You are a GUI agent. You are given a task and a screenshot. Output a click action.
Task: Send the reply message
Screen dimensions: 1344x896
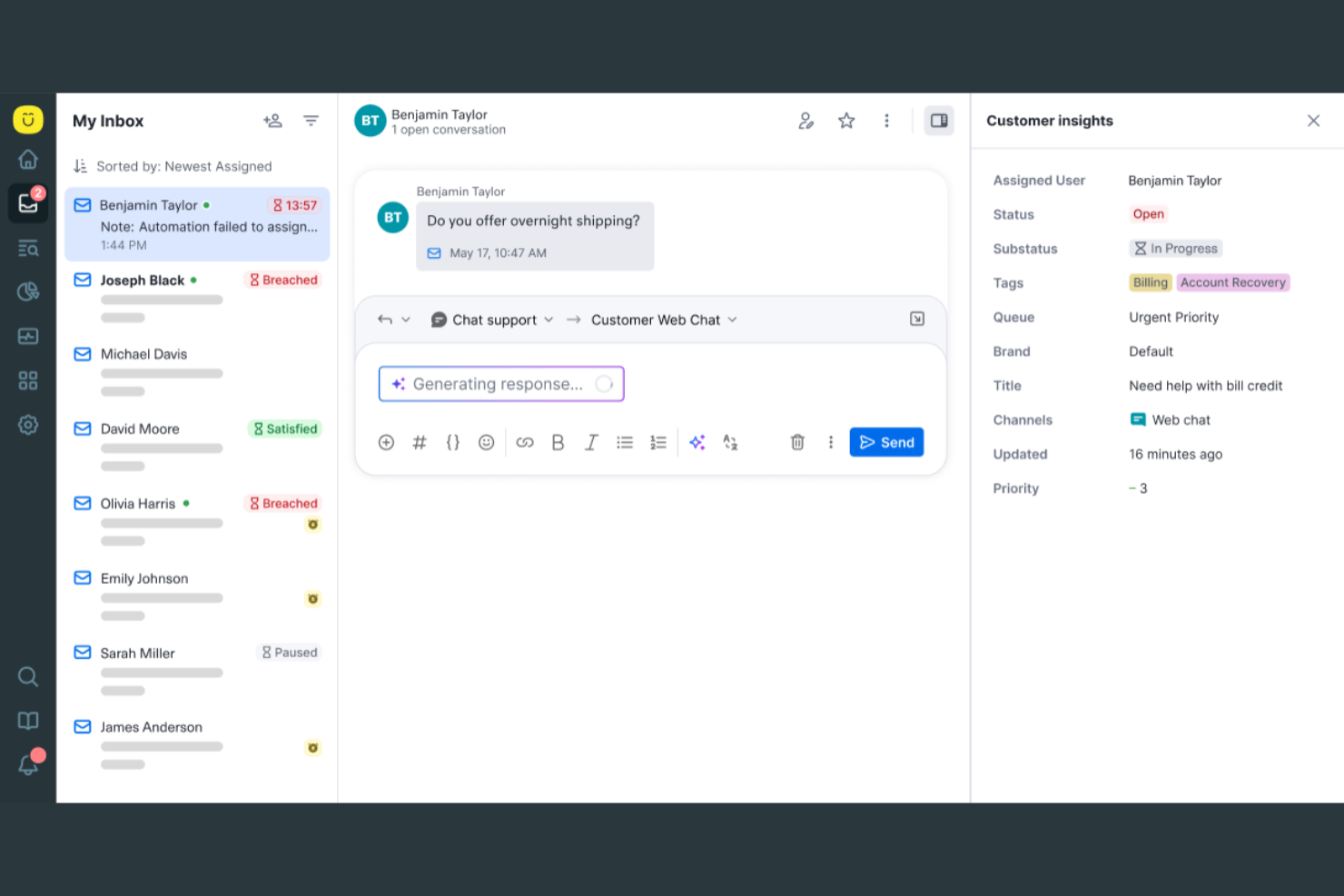(886, 442)
